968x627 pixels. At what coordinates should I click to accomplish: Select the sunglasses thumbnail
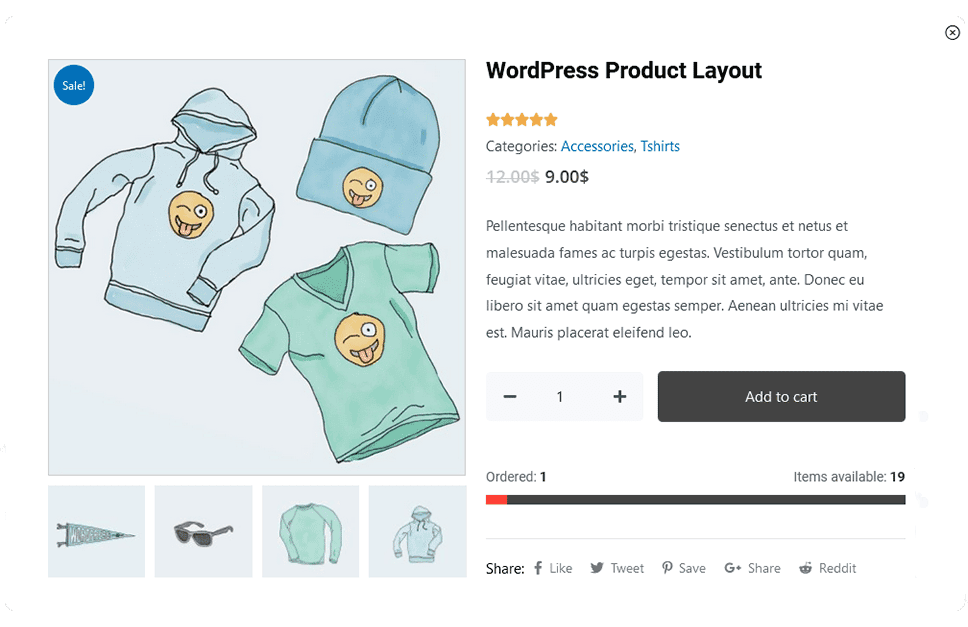203,531
